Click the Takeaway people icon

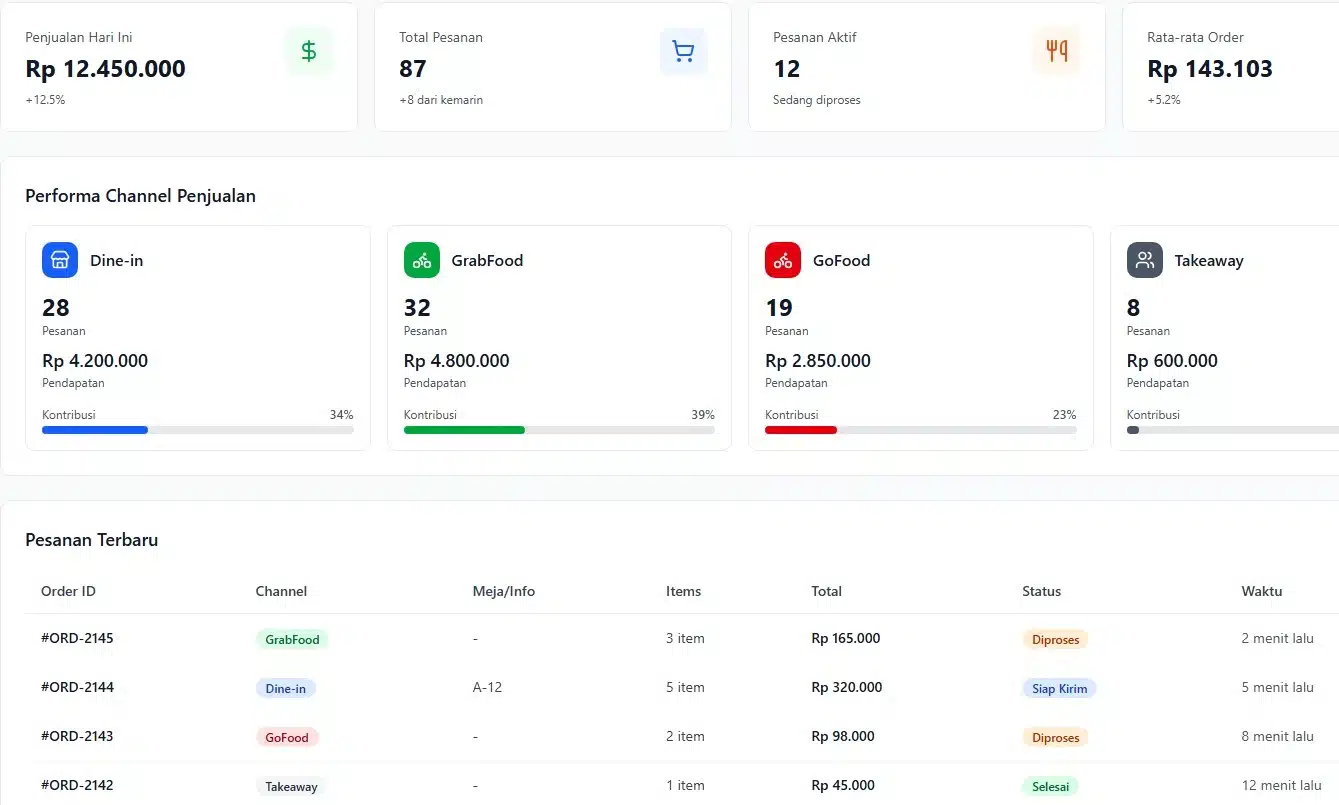(1144, 260)
